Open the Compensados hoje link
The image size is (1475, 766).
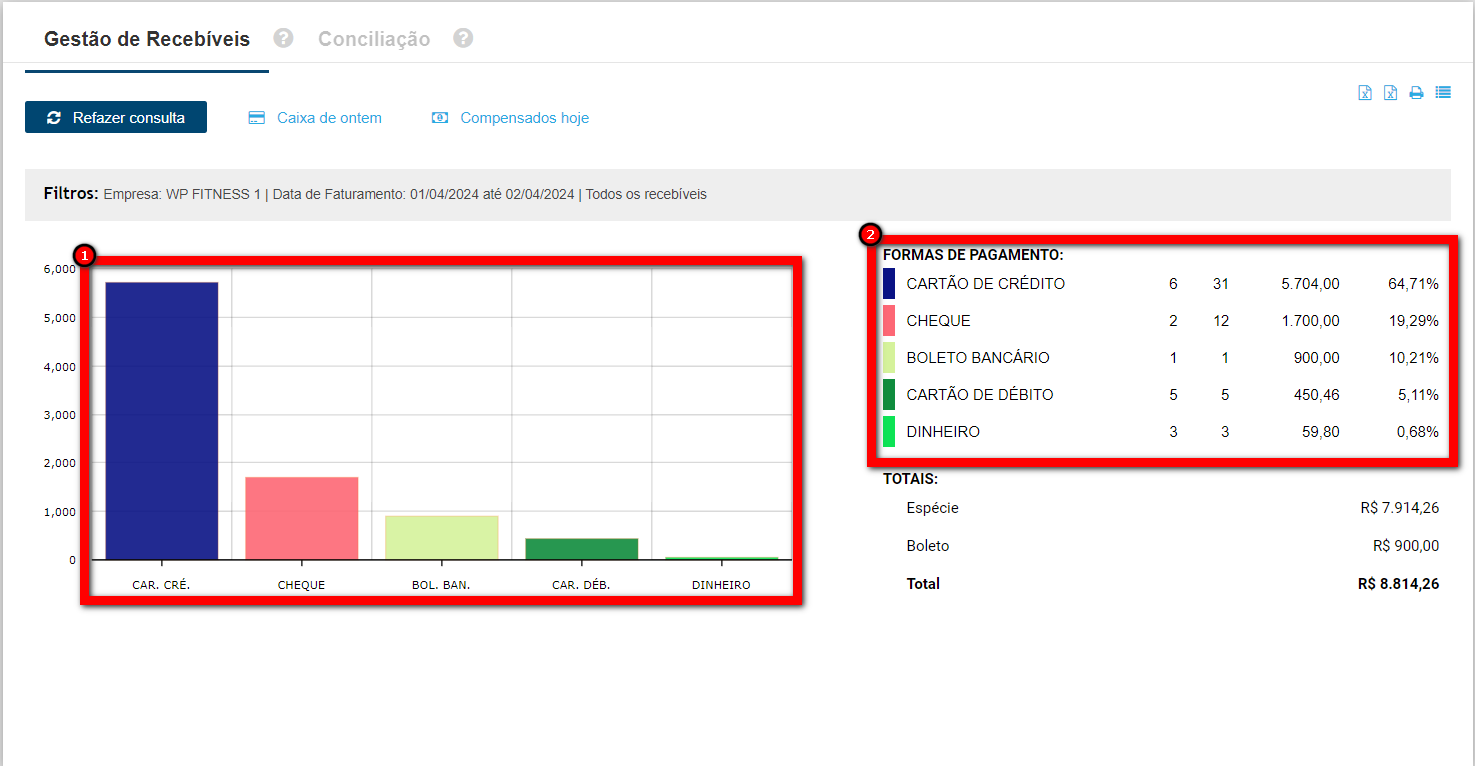(x=524, y=118)
